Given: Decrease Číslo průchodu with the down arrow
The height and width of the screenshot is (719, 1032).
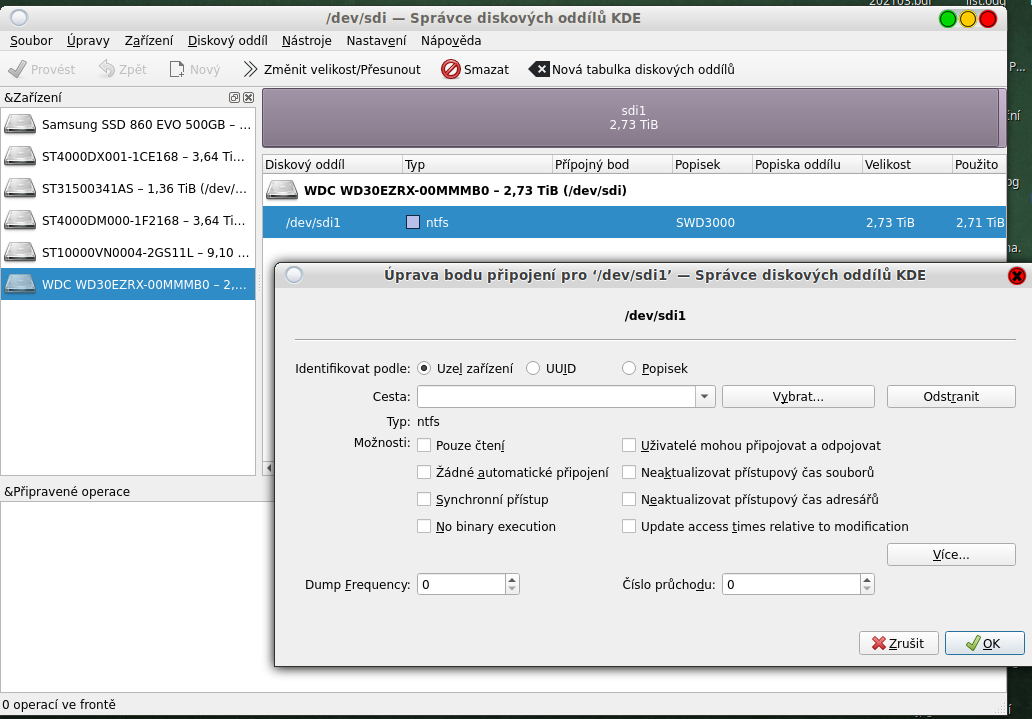Looking at the screenshot, I should click(x=867, y=589).
